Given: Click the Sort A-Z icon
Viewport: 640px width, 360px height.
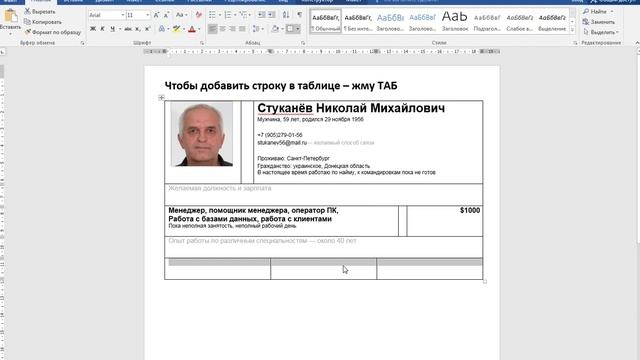Looking at the screenshot, I should (x=286, y=15).
